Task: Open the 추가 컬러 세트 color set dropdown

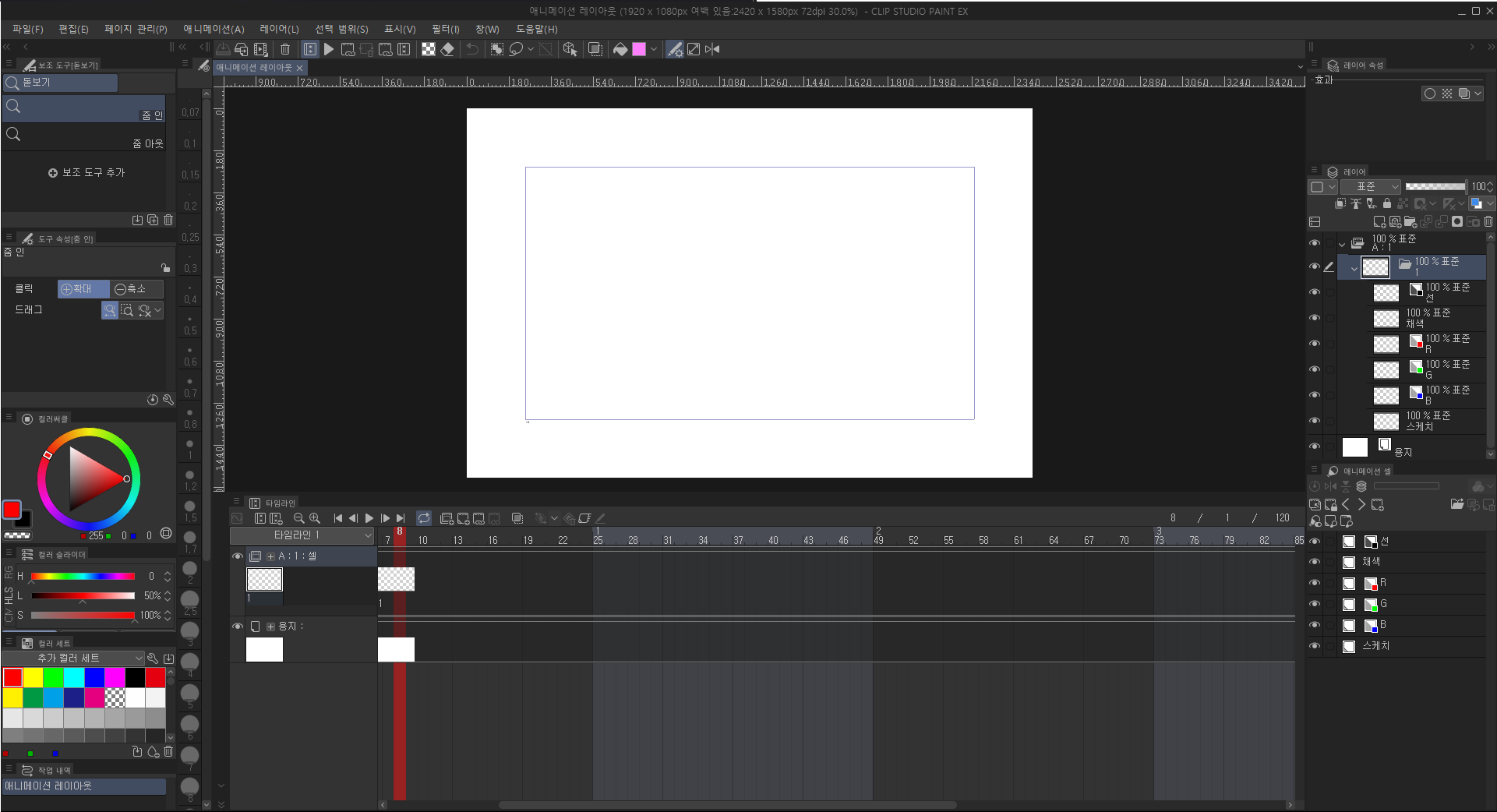Action: click(x=74, y=658)
